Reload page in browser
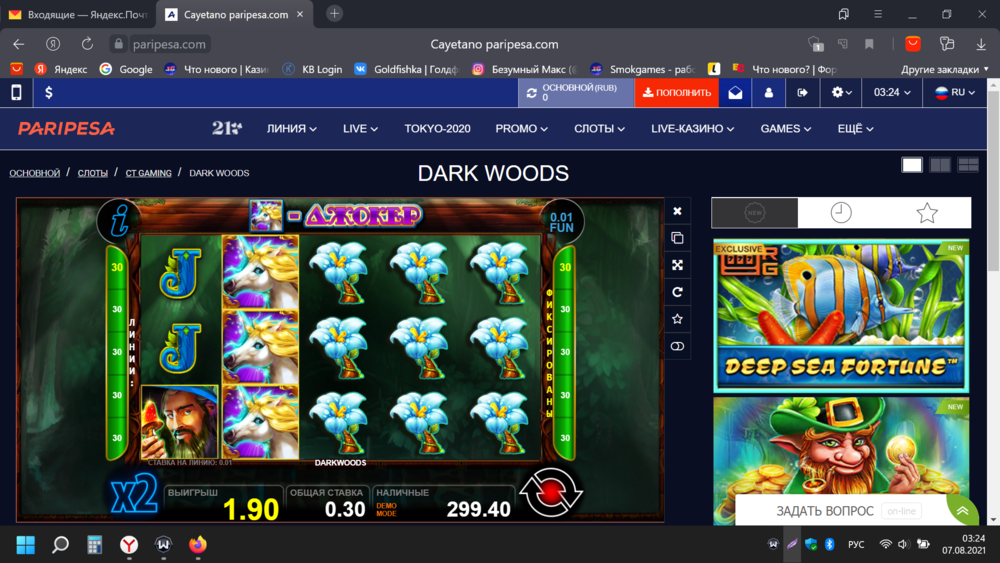The width and height of the screenshot is (1000, 563). (87, 44)
